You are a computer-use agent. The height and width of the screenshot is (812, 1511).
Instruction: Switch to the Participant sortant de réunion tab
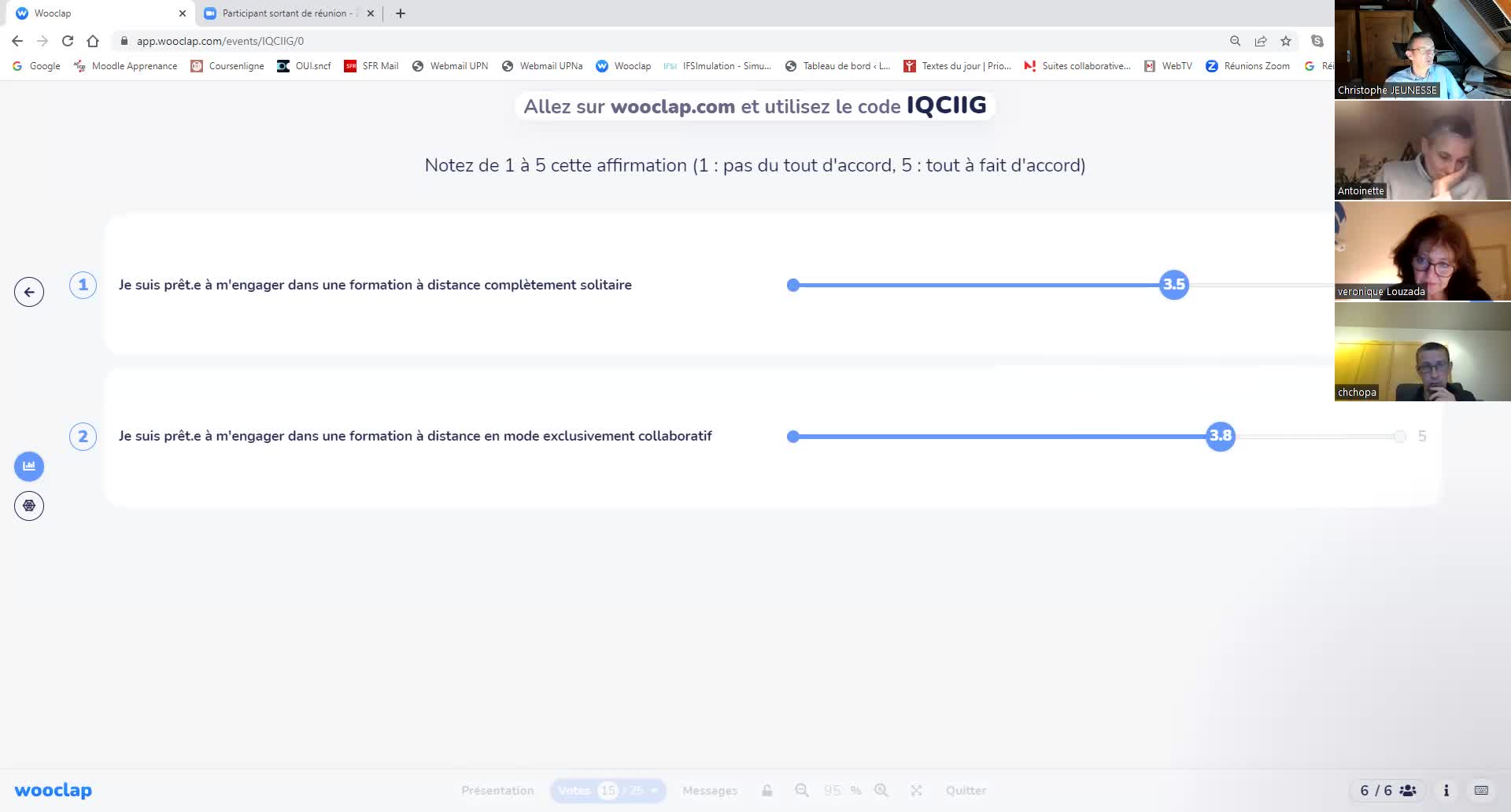284,13
